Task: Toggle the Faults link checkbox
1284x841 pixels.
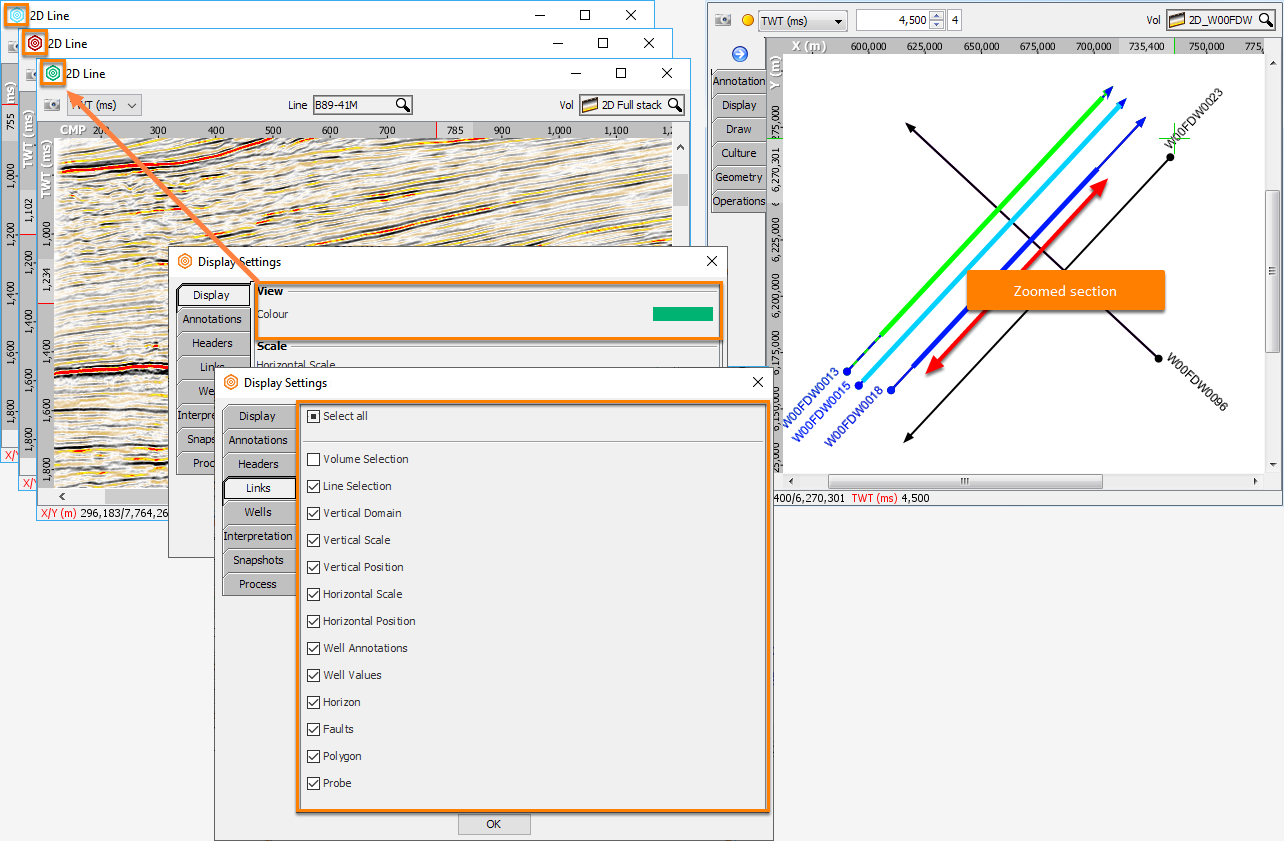Action: click(314, 729)
